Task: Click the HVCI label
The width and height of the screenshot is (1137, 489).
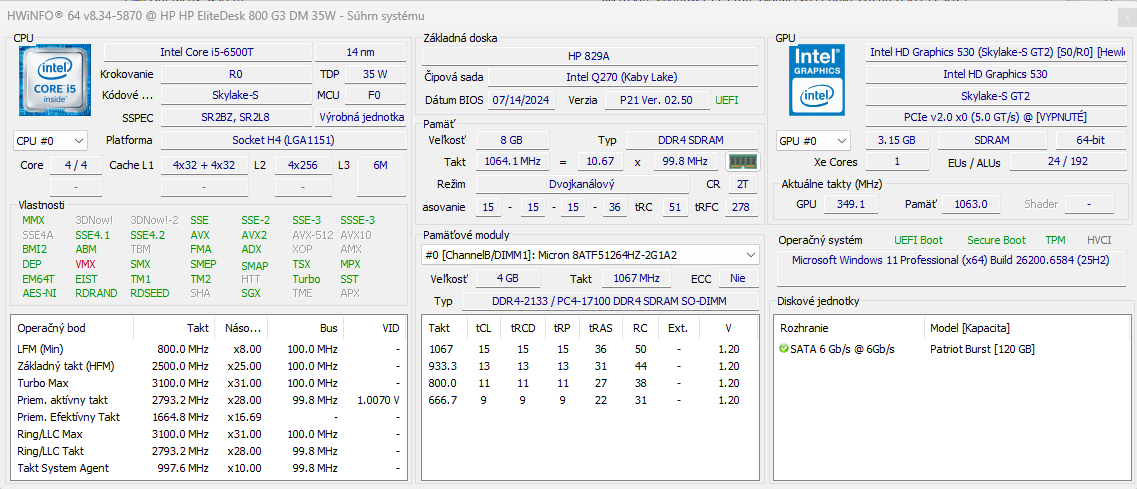Action: pyautogui.click(x=1098, y=240)
